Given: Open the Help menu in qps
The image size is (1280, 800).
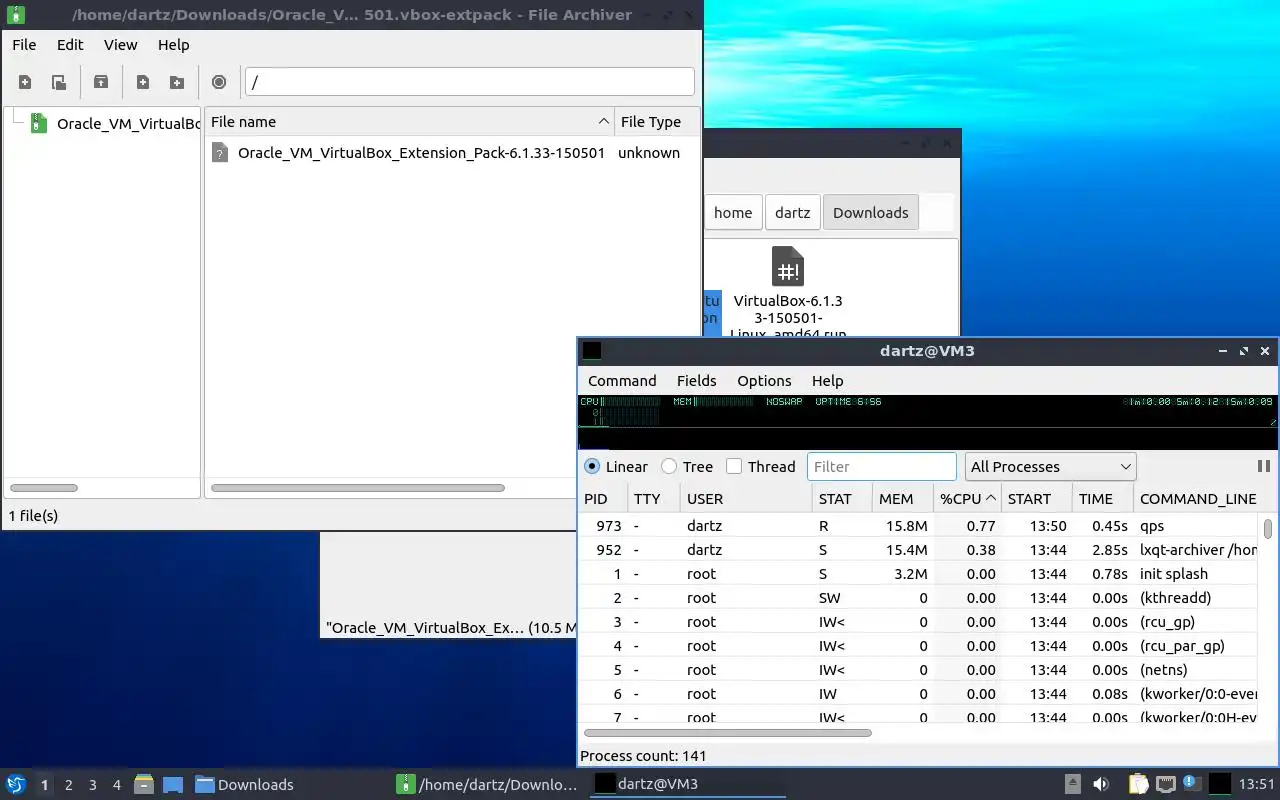Looking at the screenshot, I should 828,381.
